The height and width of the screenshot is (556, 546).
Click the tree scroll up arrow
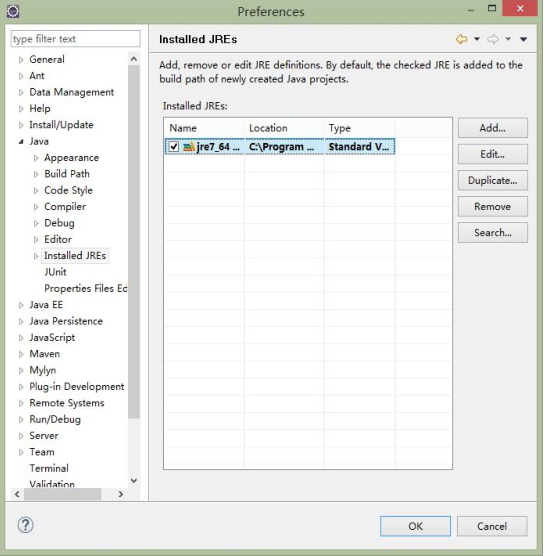[x=134, y=59]
